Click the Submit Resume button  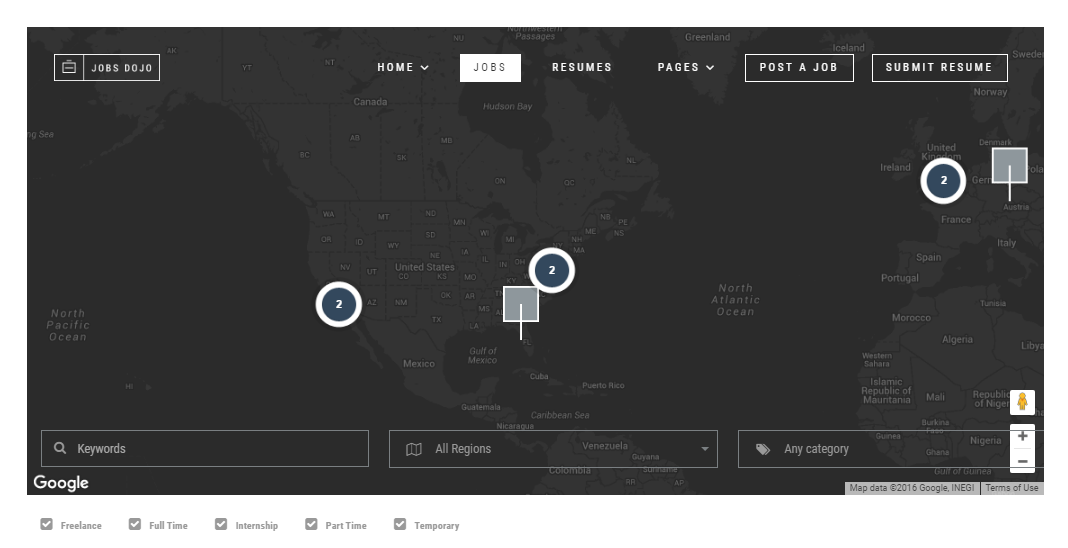(939, 67)
